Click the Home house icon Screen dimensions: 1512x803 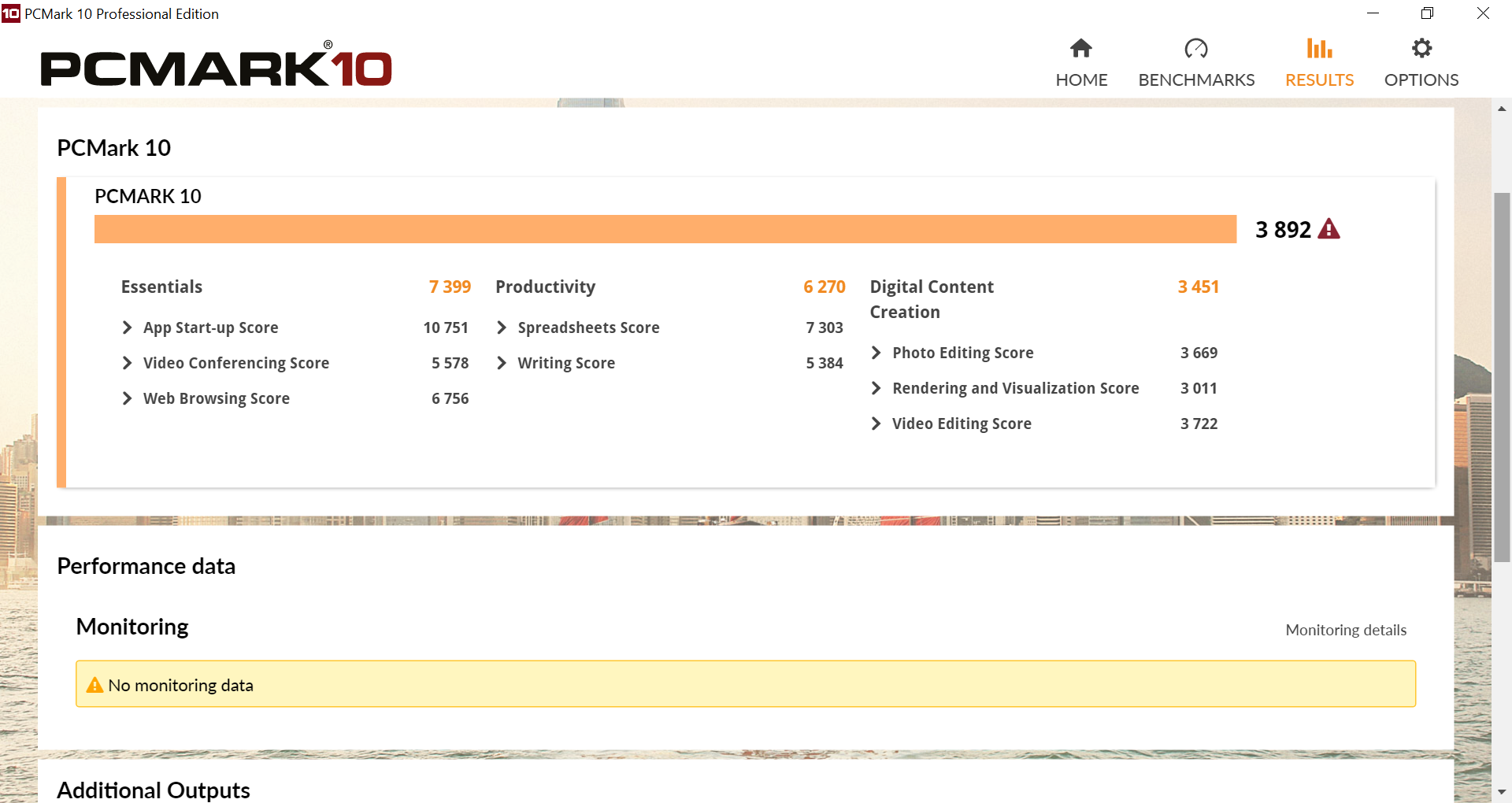click(1081, 49)
